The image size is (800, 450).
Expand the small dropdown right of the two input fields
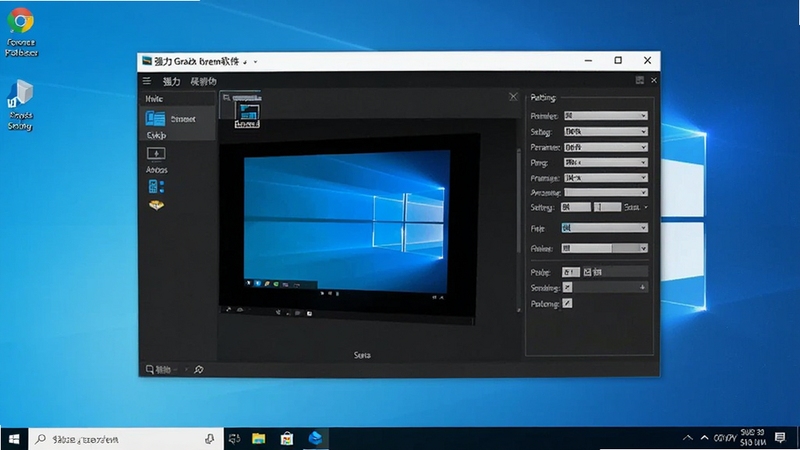tap(636, 207)
